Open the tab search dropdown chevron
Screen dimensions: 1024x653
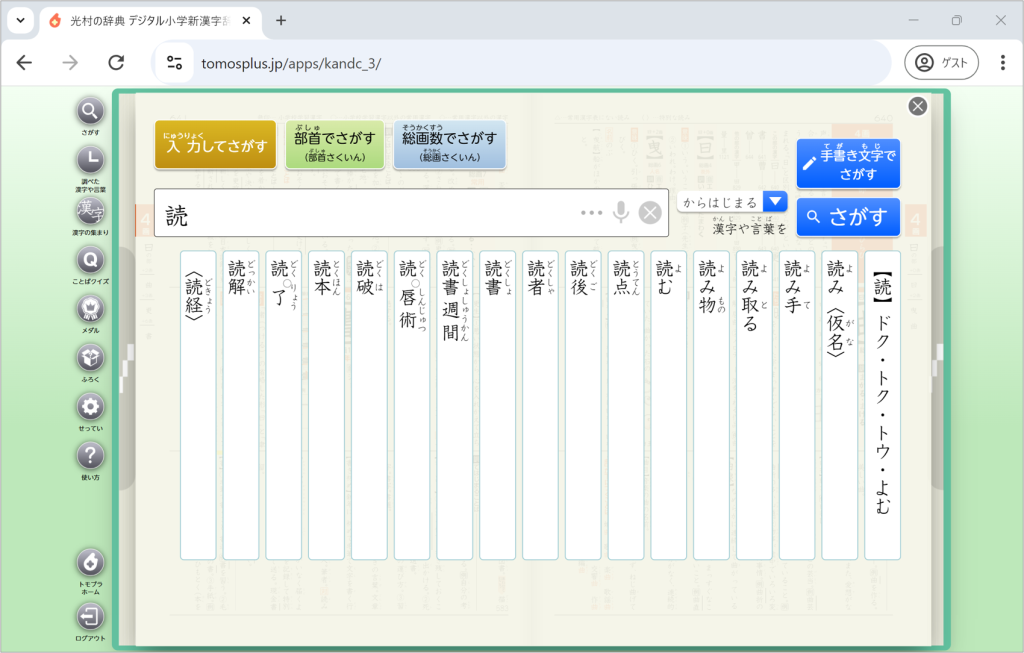point(21,20)
